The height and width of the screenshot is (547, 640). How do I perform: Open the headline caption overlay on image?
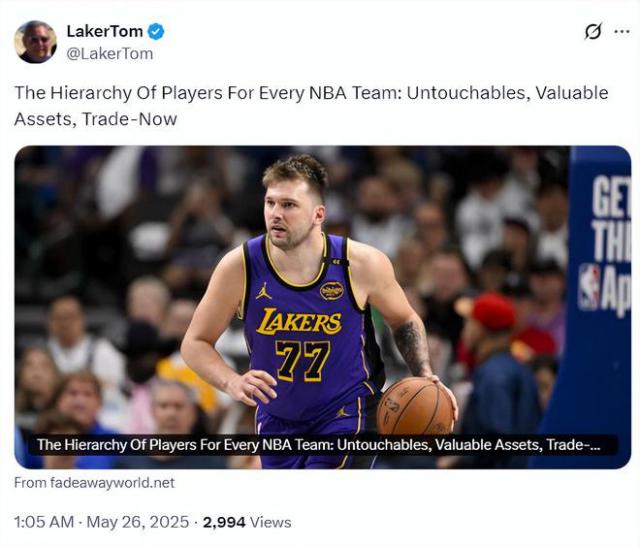320,445
